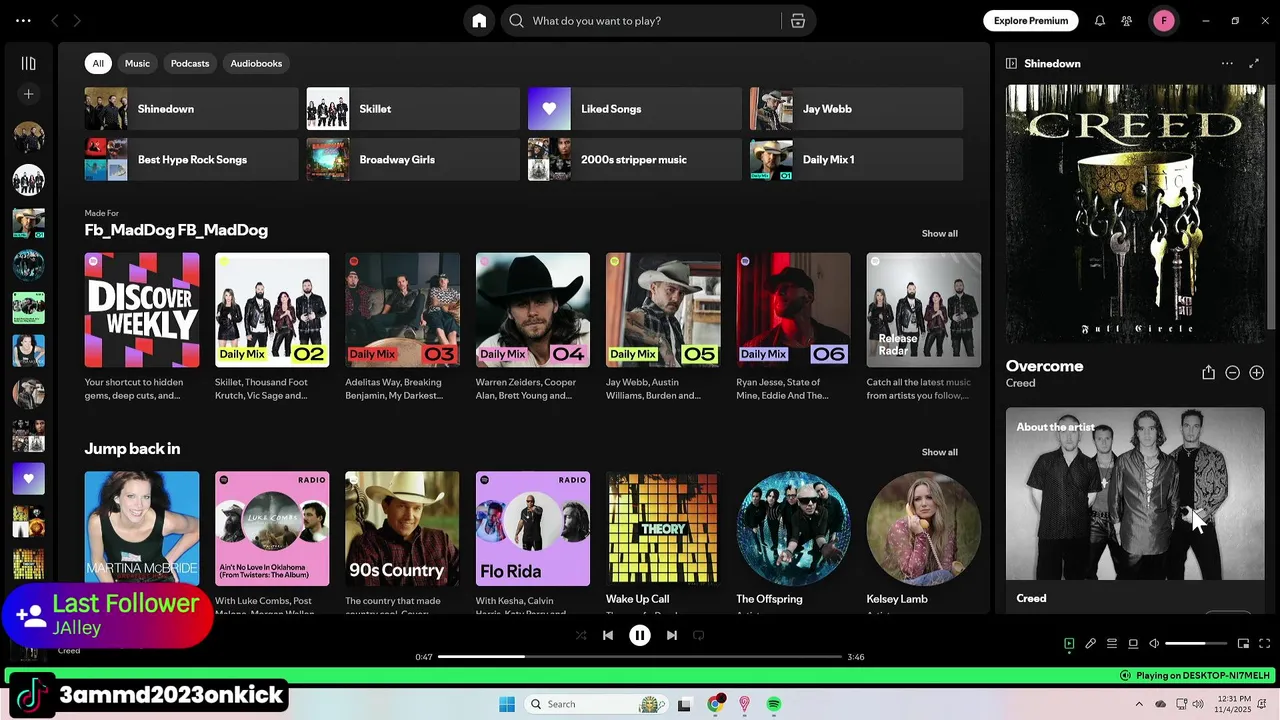The height and width of the screenshot is (720, 1280).
Task: Open Spotify from the Windows taskbar
Action: coord(774,704)
